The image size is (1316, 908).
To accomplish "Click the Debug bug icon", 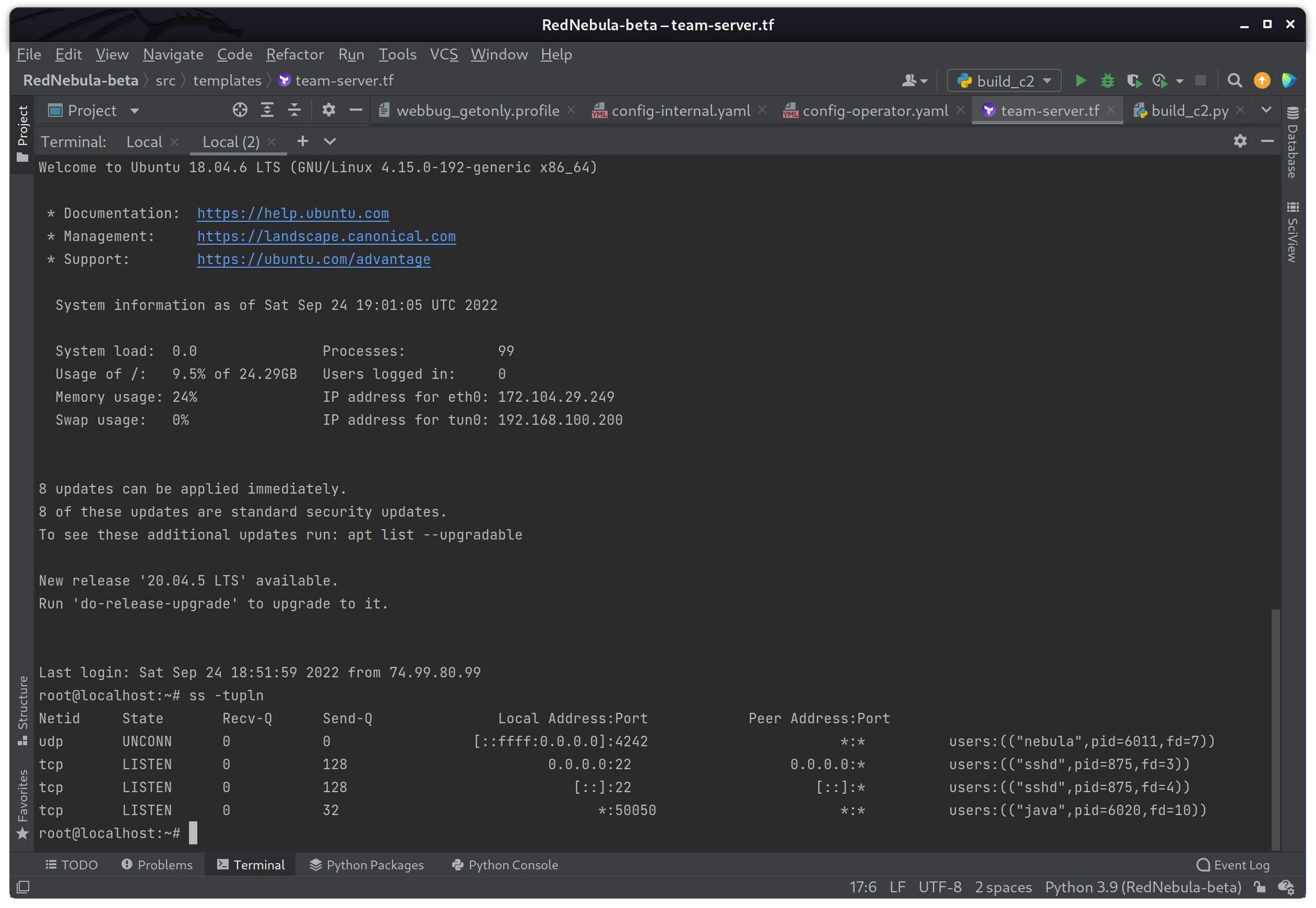I will coord(1107,81).
